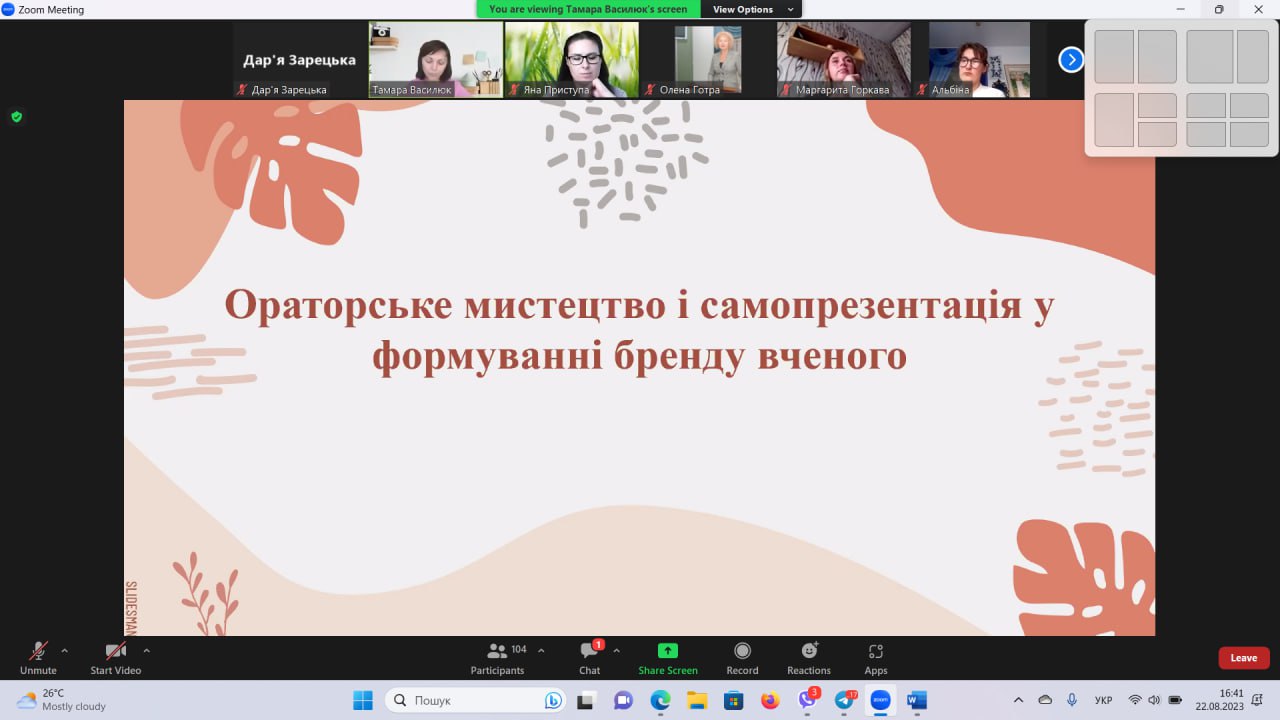
Task: Choose wide left zone of uneven snap layout
Action: [x=1210, y=56]
